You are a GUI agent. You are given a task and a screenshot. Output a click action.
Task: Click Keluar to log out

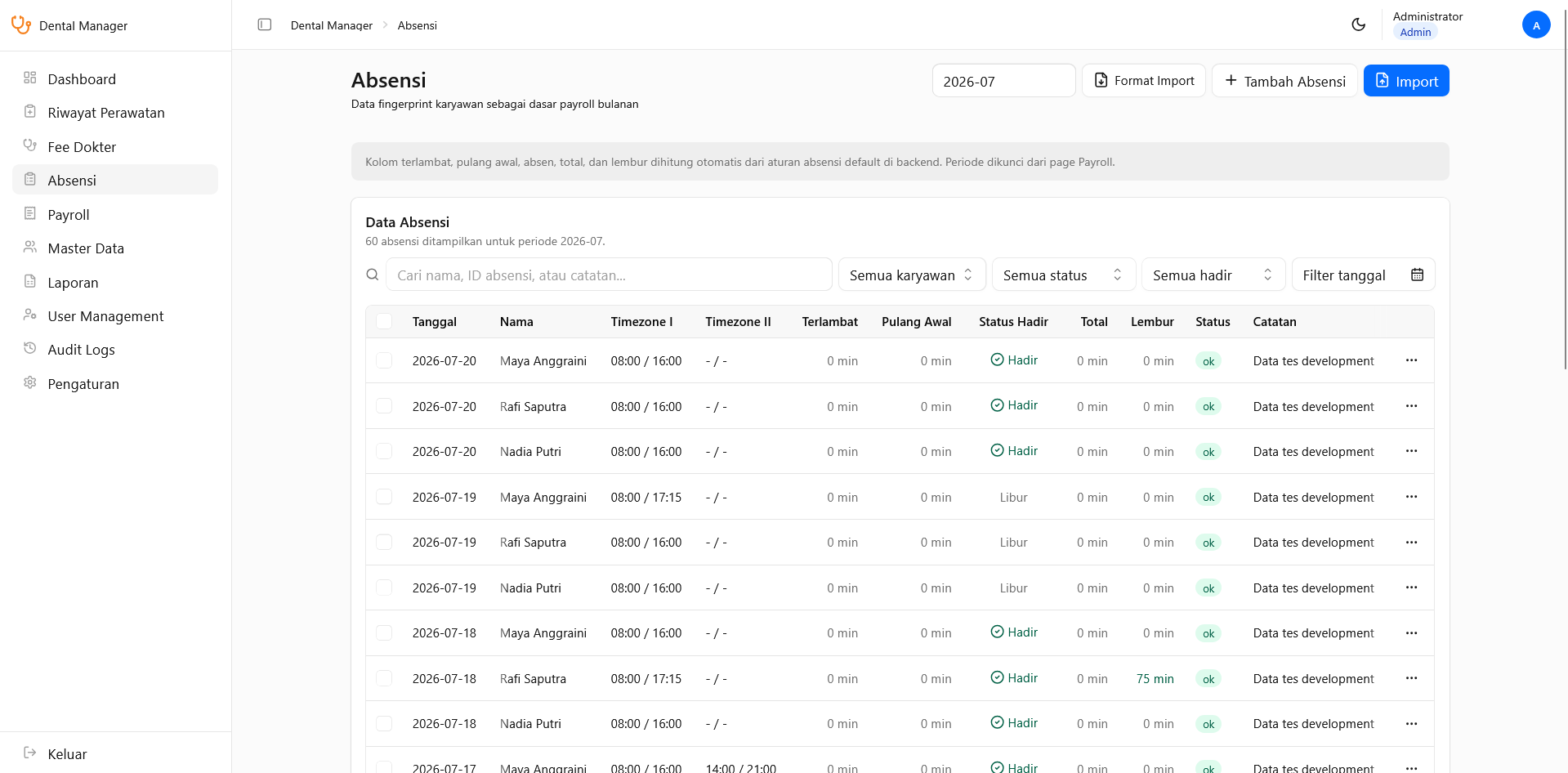click(x=115, y=753)
